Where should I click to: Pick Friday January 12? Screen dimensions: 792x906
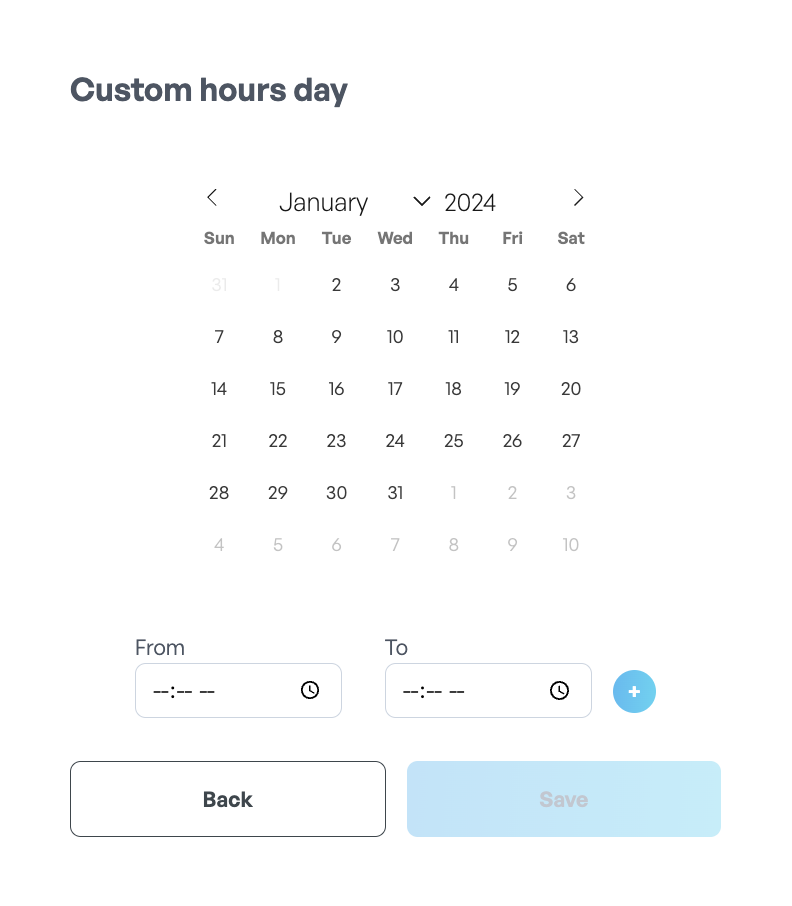pyautogui.click(x=512, y=337)
